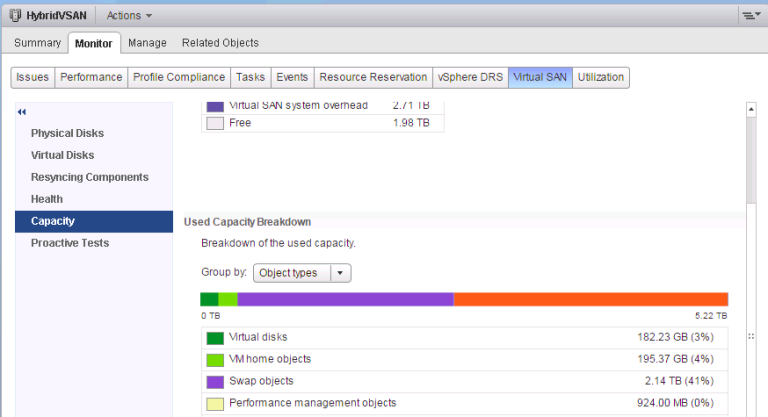
Task: Select the vSphere DRS sub-tab
Action: (x=469, y=77)
